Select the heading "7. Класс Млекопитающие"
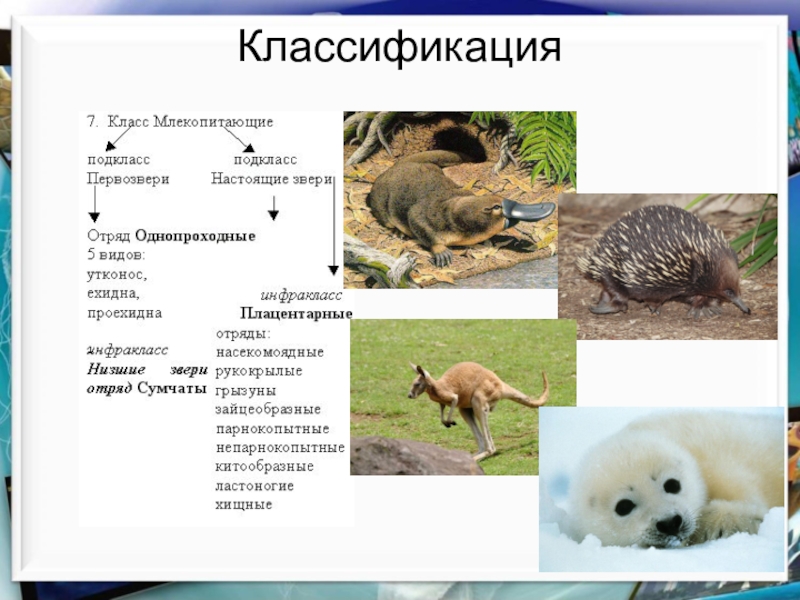This screenshot has width=800, height=600. (180, 122)
